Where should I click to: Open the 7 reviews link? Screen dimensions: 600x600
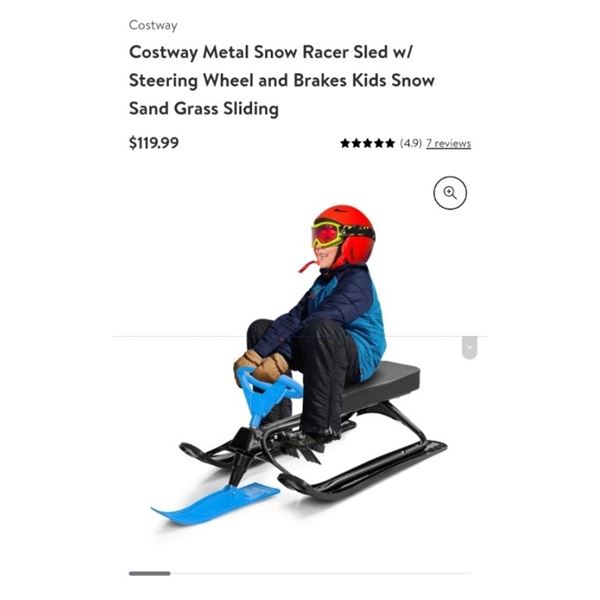448,143
